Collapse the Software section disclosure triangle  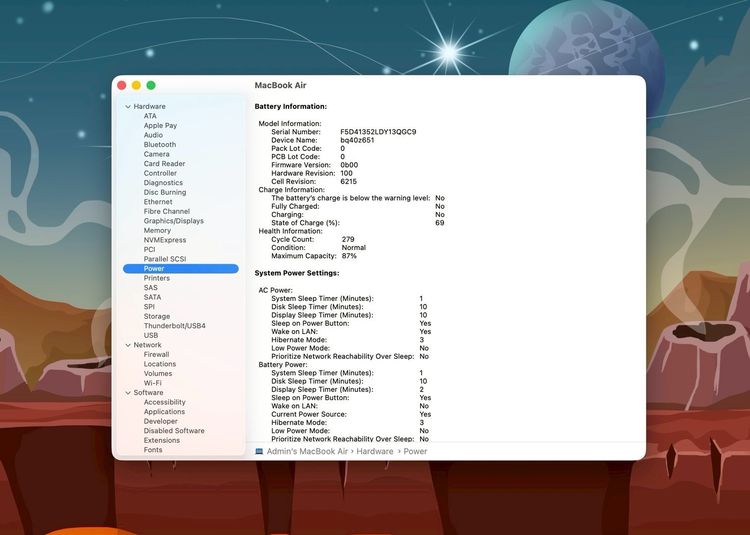(128, 393)
